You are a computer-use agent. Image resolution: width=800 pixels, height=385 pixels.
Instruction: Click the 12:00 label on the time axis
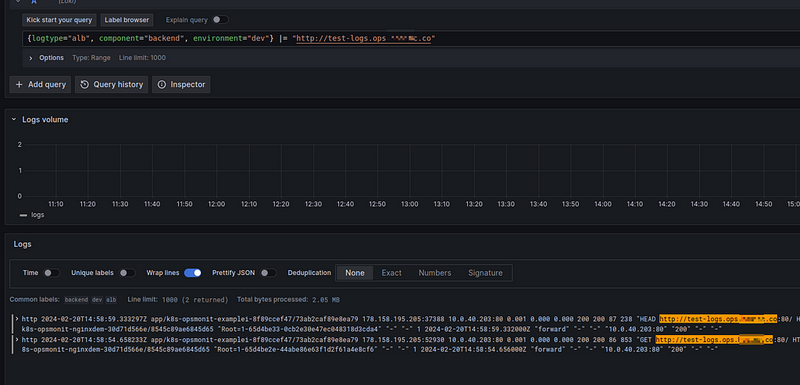click(216, 204)
